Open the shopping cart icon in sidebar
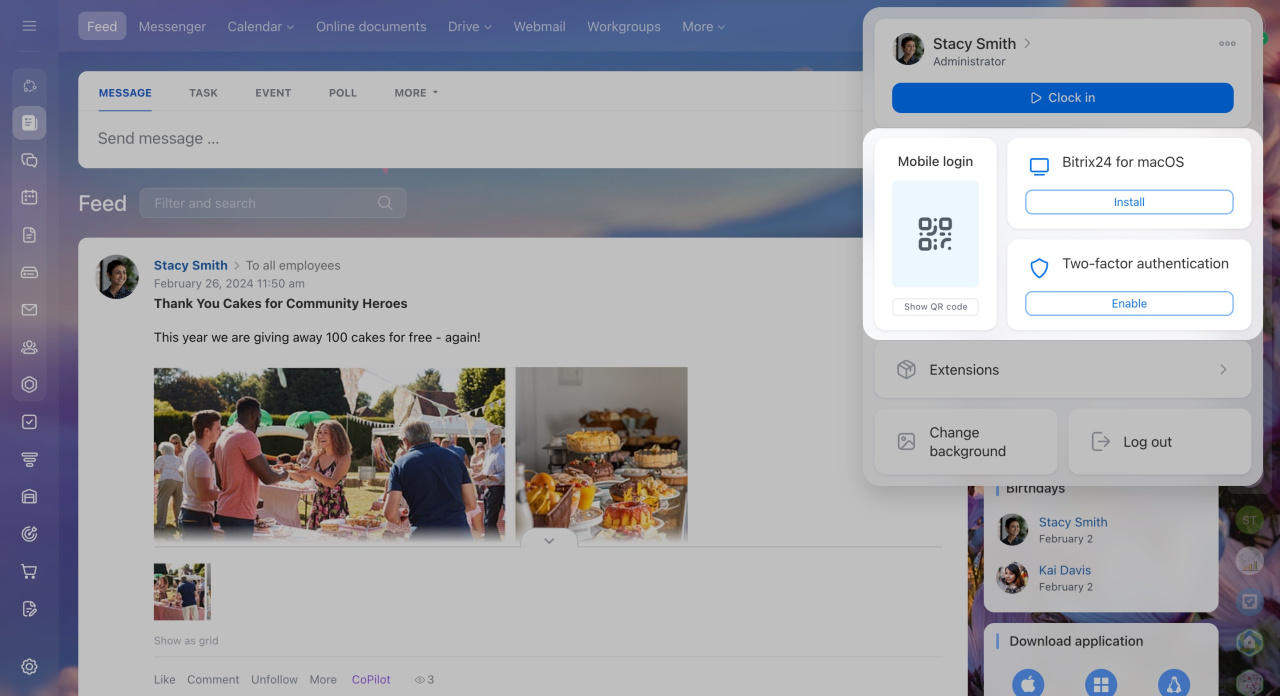Viewport: 1280px width, 696px height. tap(29, 572)
